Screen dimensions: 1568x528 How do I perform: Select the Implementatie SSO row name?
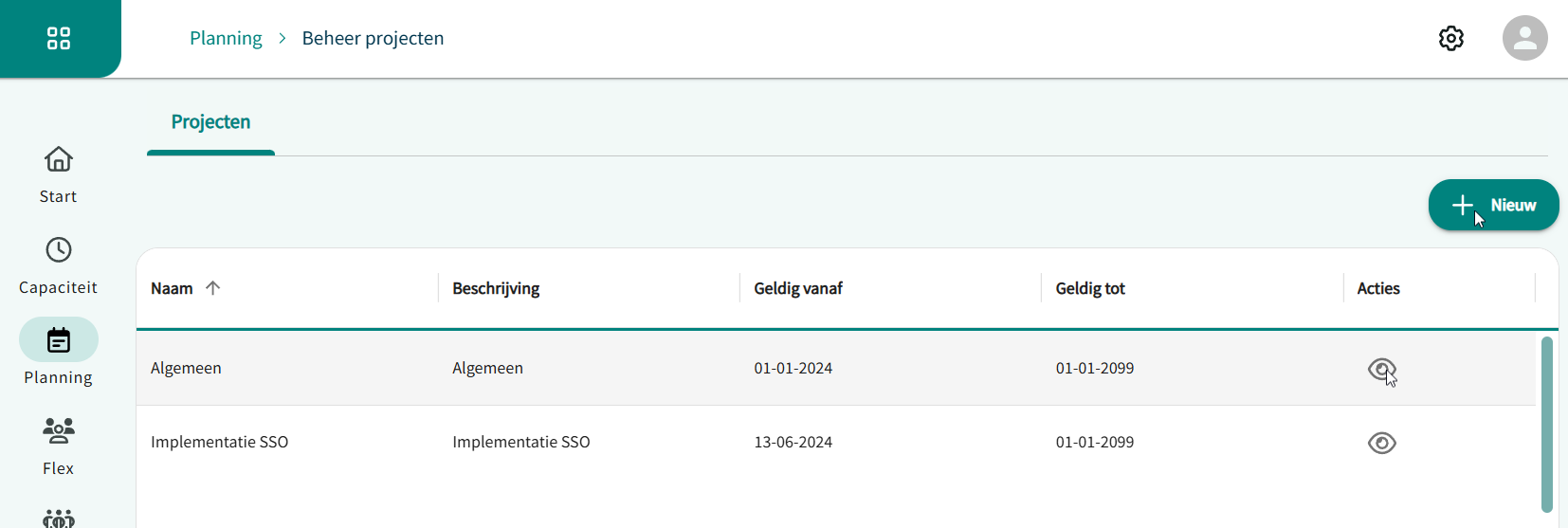(x=219, y=442)
